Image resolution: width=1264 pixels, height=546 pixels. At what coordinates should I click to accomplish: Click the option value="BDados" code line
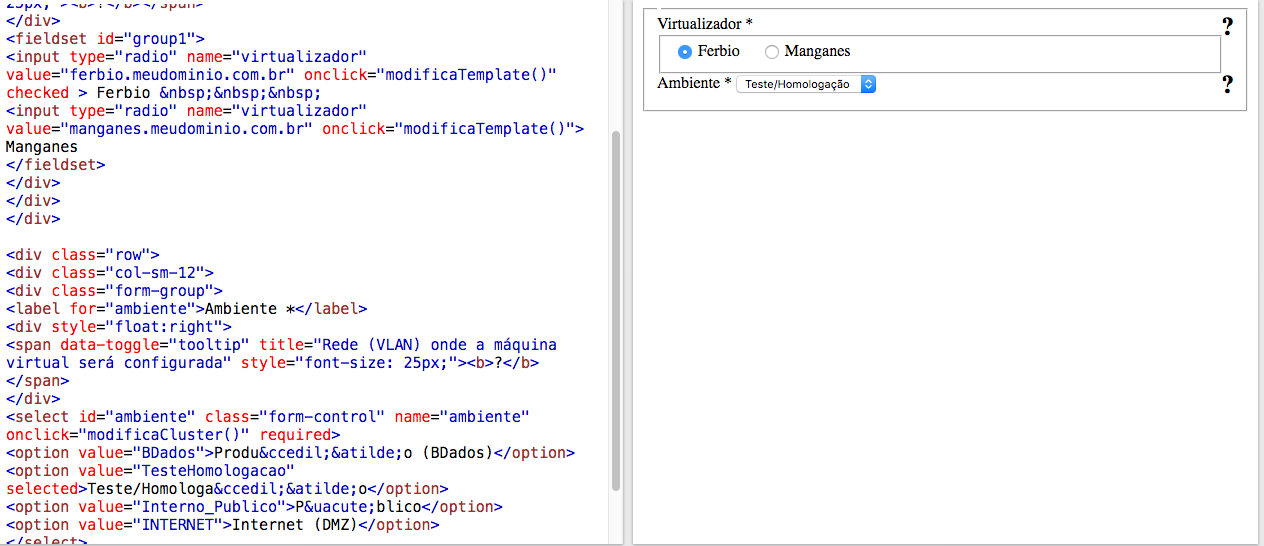(291, 453)
